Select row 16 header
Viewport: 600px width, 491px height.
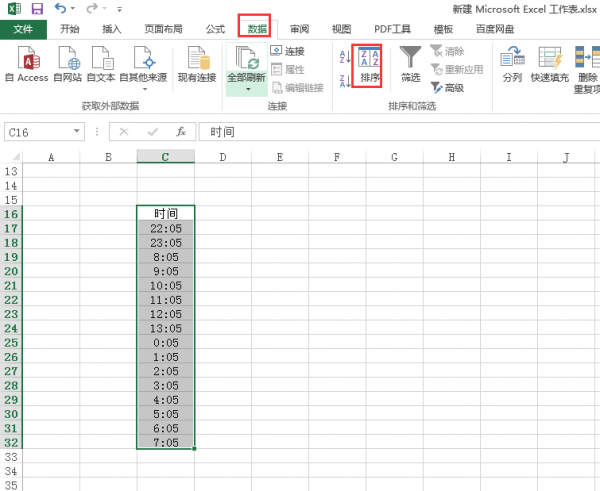(x=11, y=214)
